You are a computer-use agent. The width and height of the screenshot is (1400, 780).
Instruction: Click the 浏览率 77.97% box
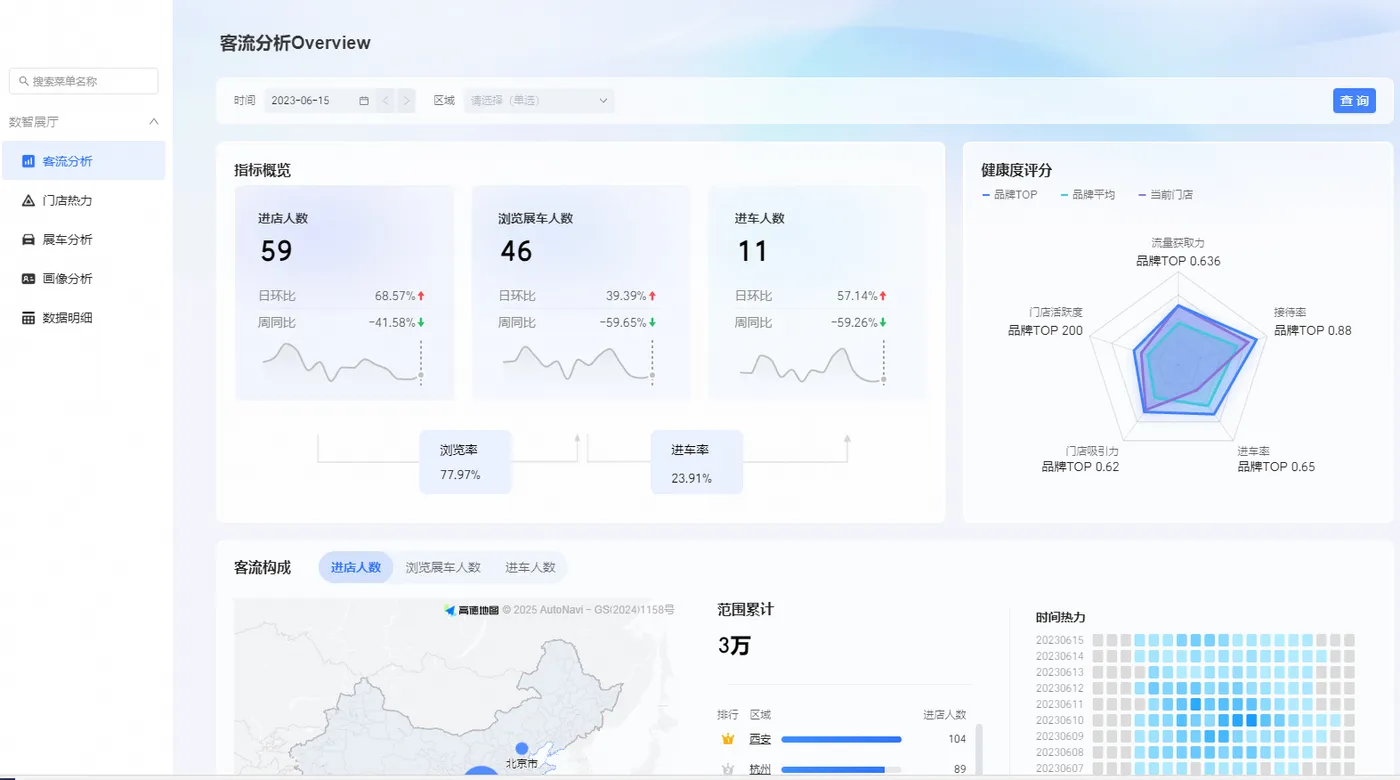pos(465,462)
